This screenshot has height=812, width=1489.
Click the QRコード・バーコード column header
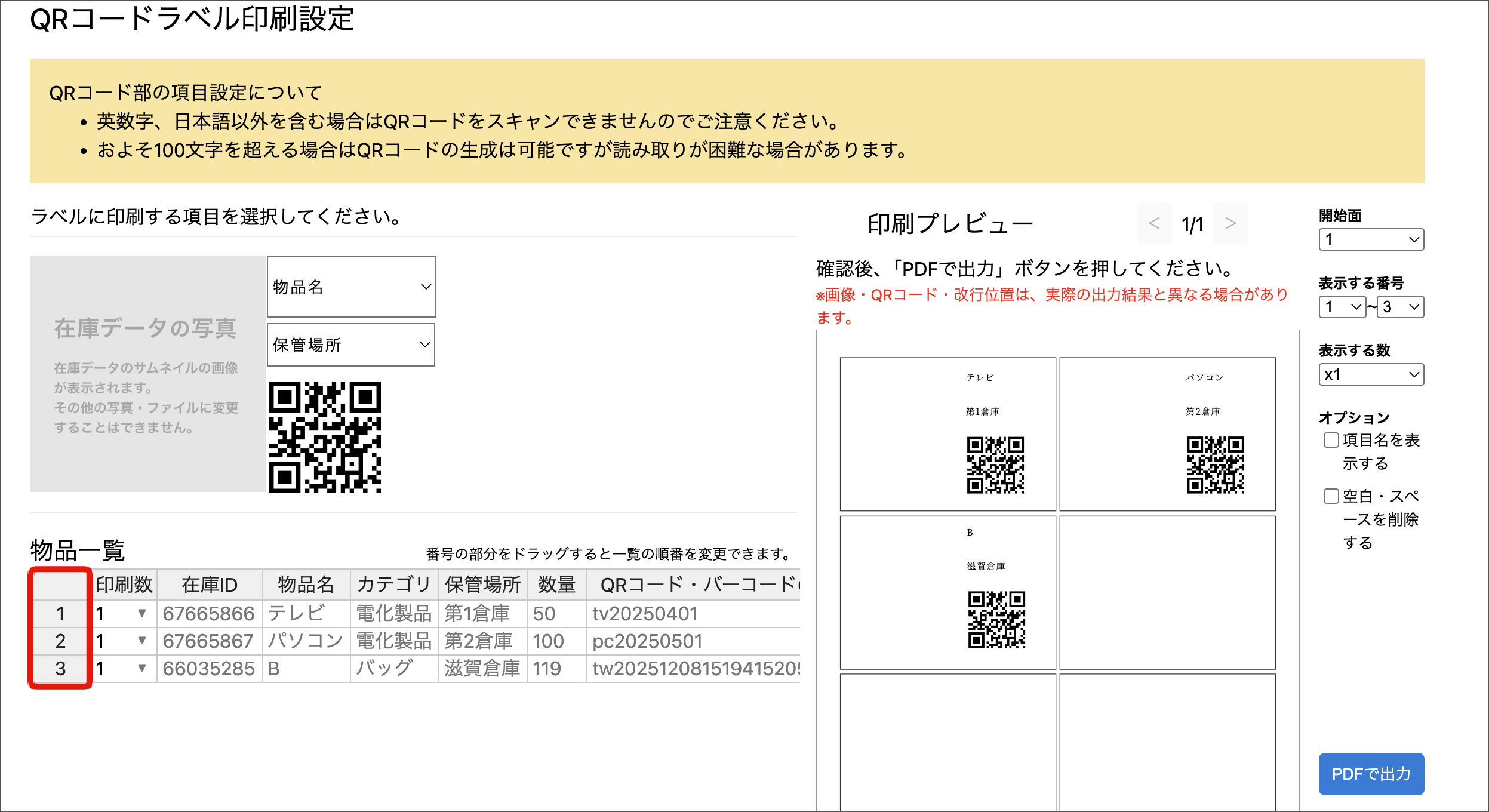pyautogui.click(x=694, y=585)
